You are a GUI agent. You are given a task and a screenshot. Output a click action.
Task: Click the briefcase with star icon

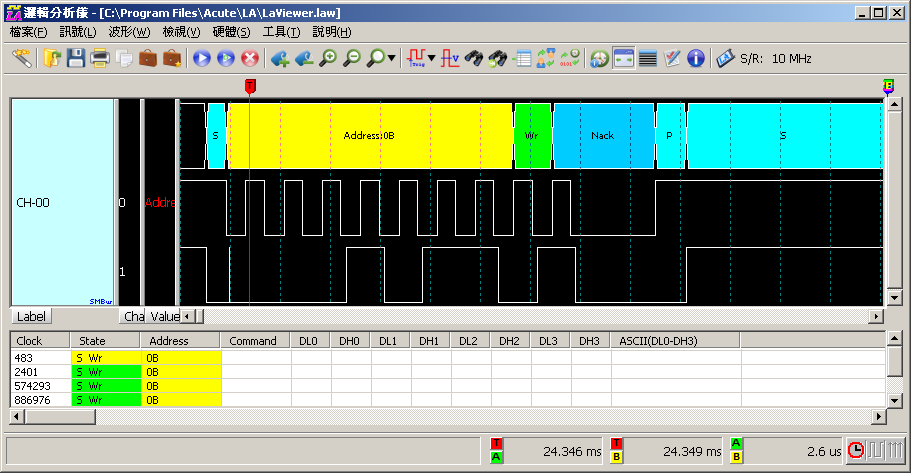pos(171,58)
